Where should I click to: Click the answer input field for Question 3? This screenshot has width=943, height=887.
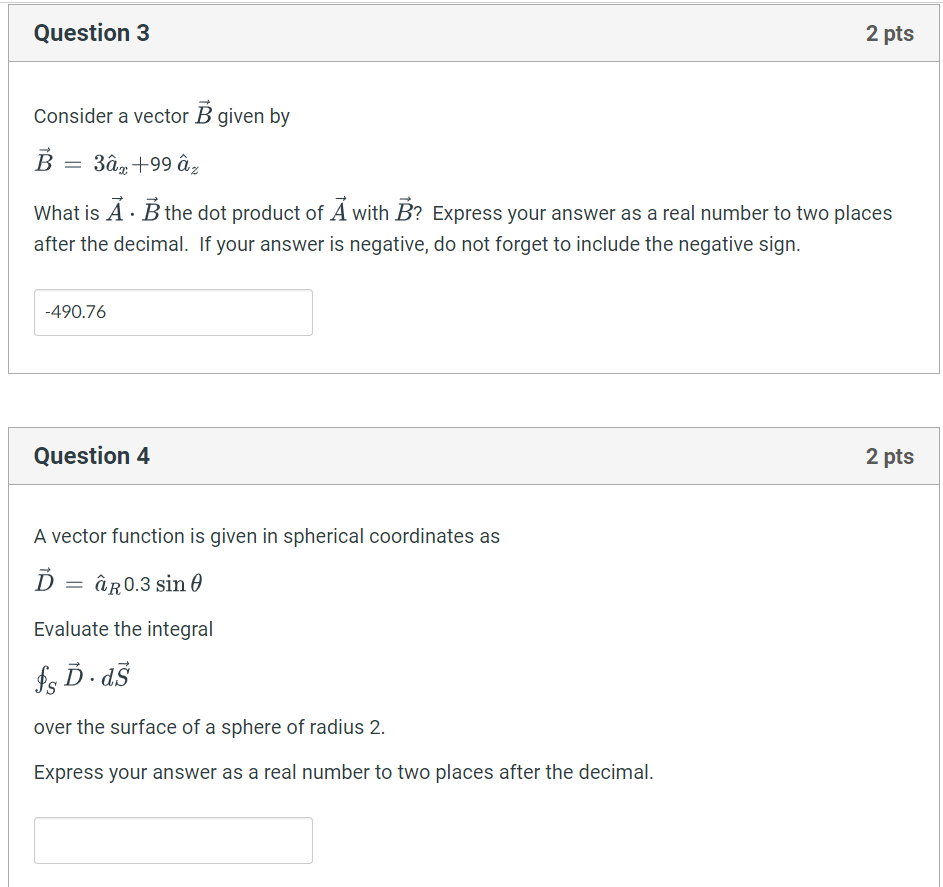[x=172, y=312]
